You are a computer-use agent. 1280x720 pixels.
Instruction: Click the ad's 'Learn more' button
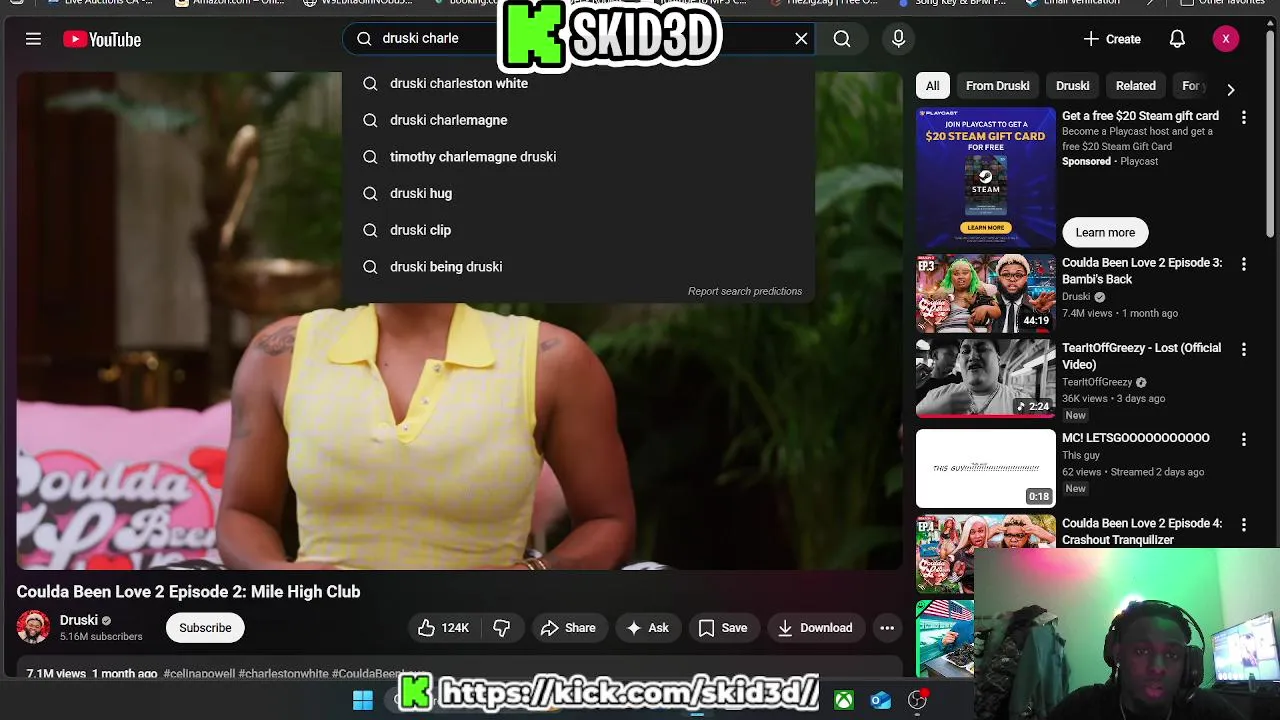[x=1105, y=232]
